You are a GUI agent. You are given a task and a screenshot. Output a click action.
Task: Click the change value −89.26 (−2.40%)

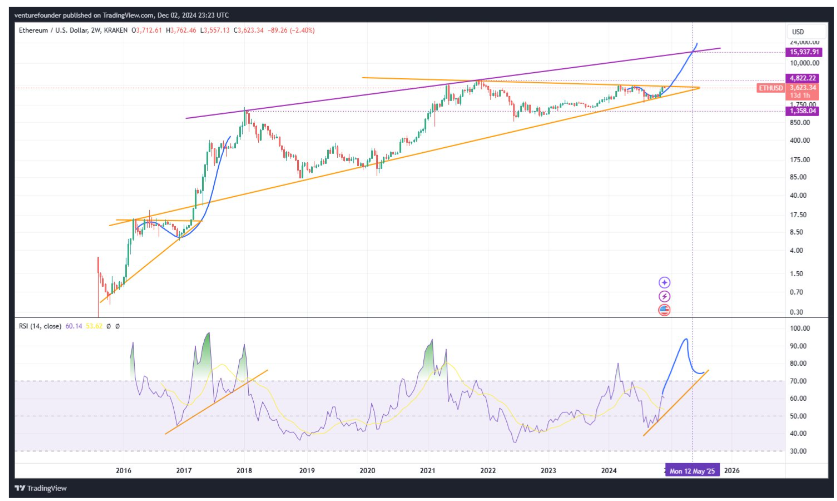(x=291, y=30)
